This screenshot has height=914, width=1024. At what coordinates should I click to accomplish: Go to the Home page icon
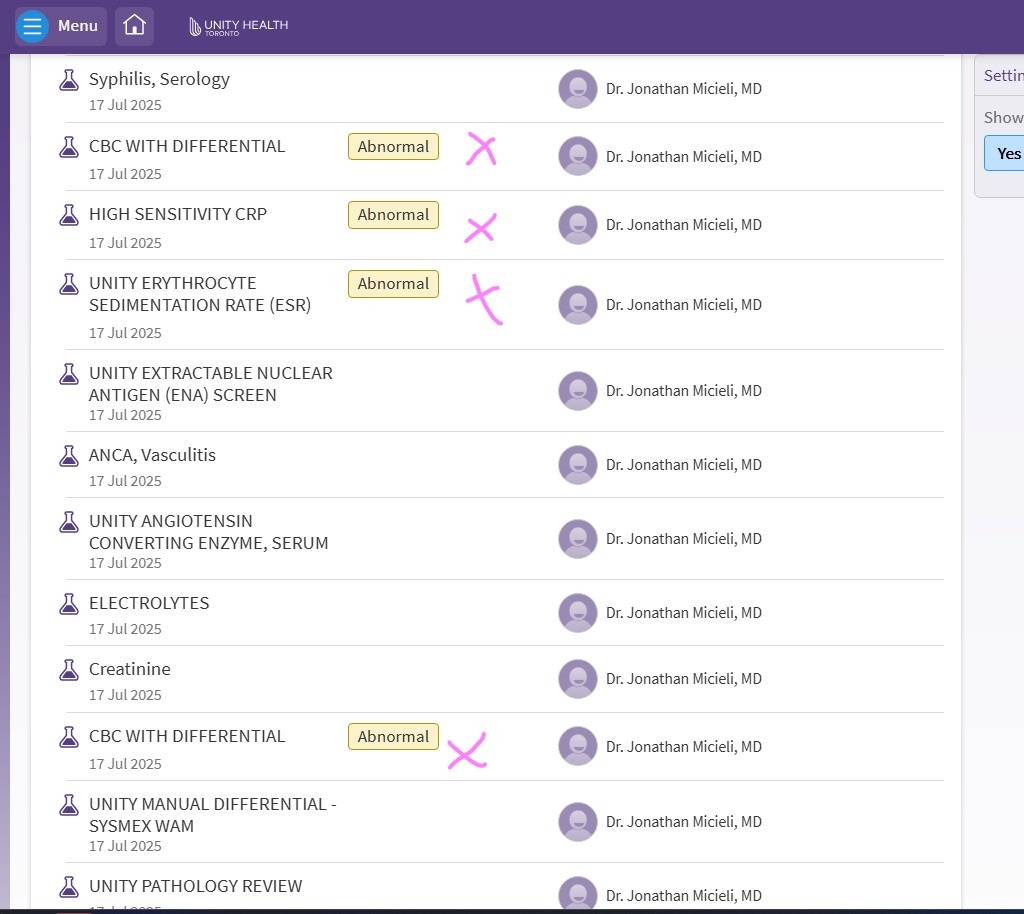tap(134, 26)
